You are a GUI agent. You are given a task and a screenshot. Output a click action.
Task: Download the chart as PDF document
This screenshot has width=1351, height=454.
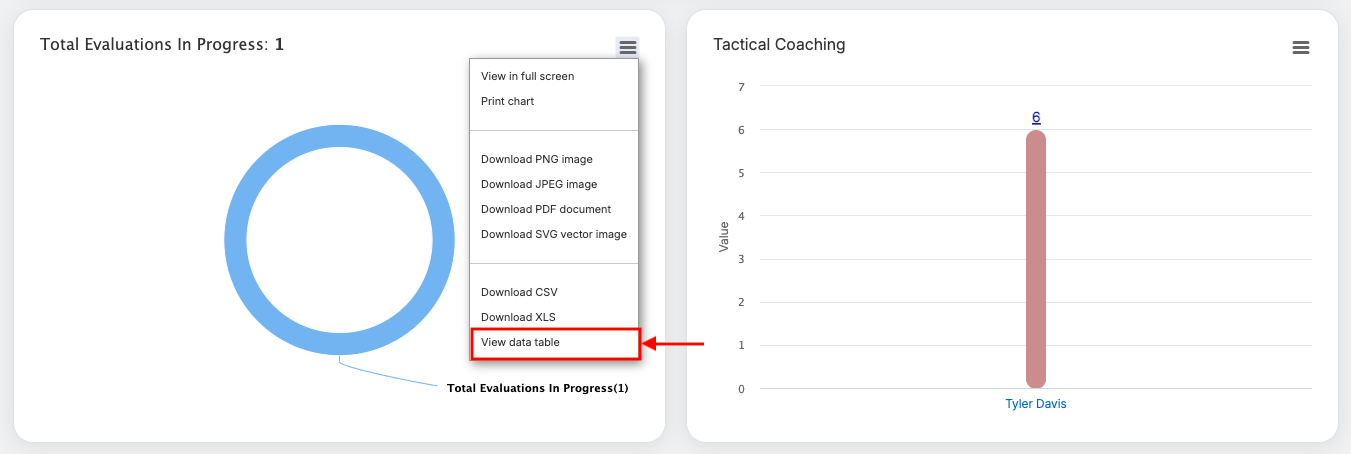click(x=545, y=209)
